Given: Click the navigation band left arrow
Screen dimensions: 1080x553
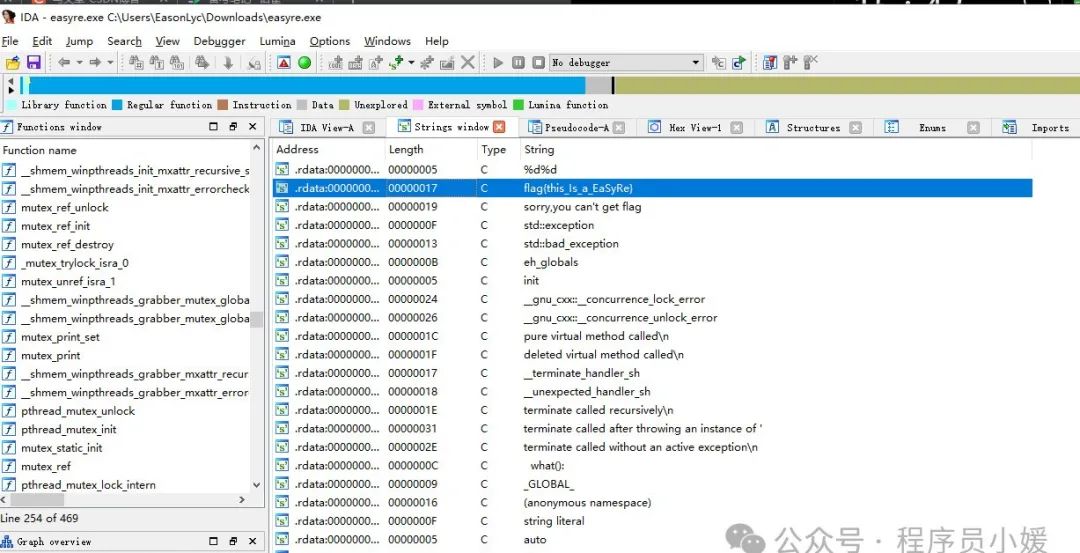Looking at the screenshot, I should pyautogui.click(x=11, y=81).
